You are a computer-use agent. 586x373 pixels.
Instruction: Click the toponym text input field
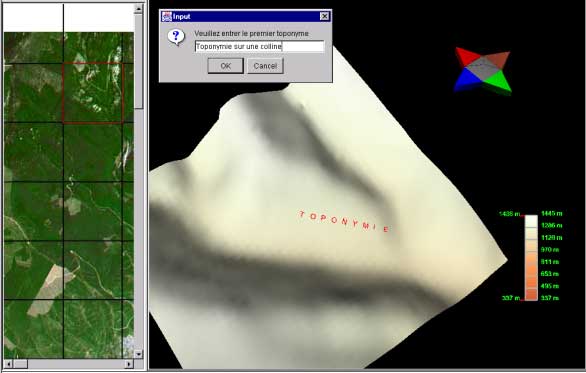[x=259, y=46]
